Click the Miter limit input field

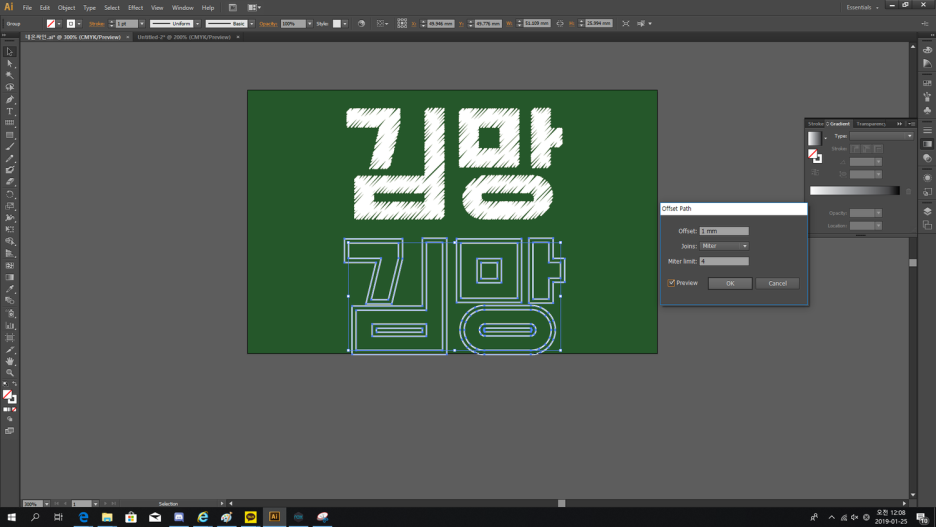click(x=724, y=261)
